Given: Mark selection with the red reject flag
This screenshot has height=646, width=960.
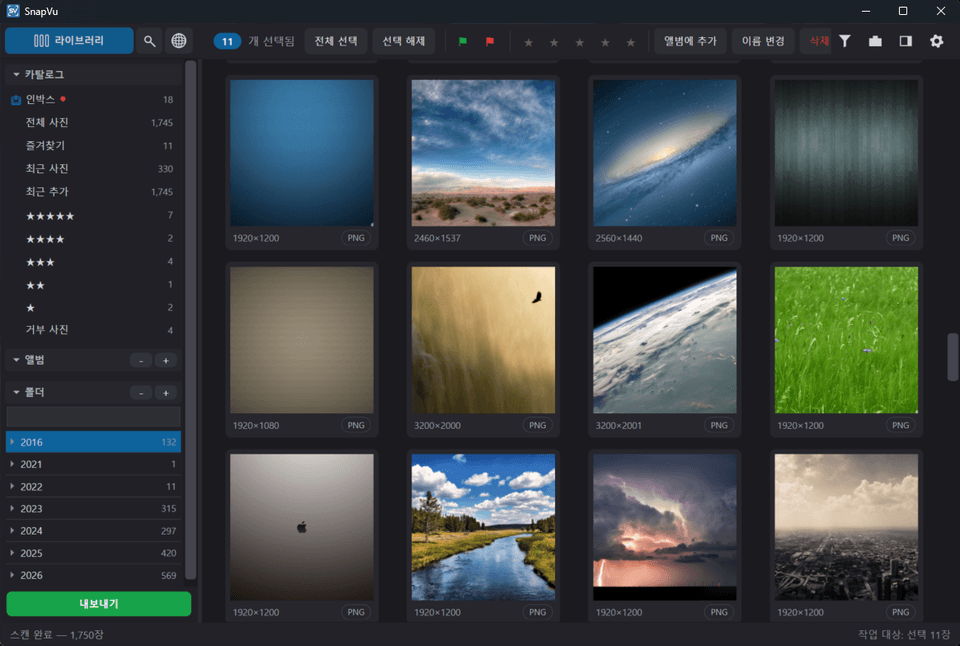Looking at the screenshot, I should coord(490,41).
